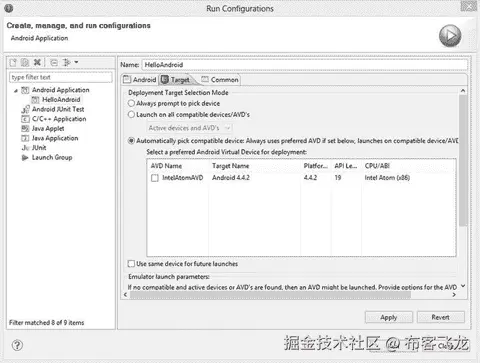The height and width of the screenshot is (363, 480).
Task: Select JUnit tree item
Action: click(39, 148)
